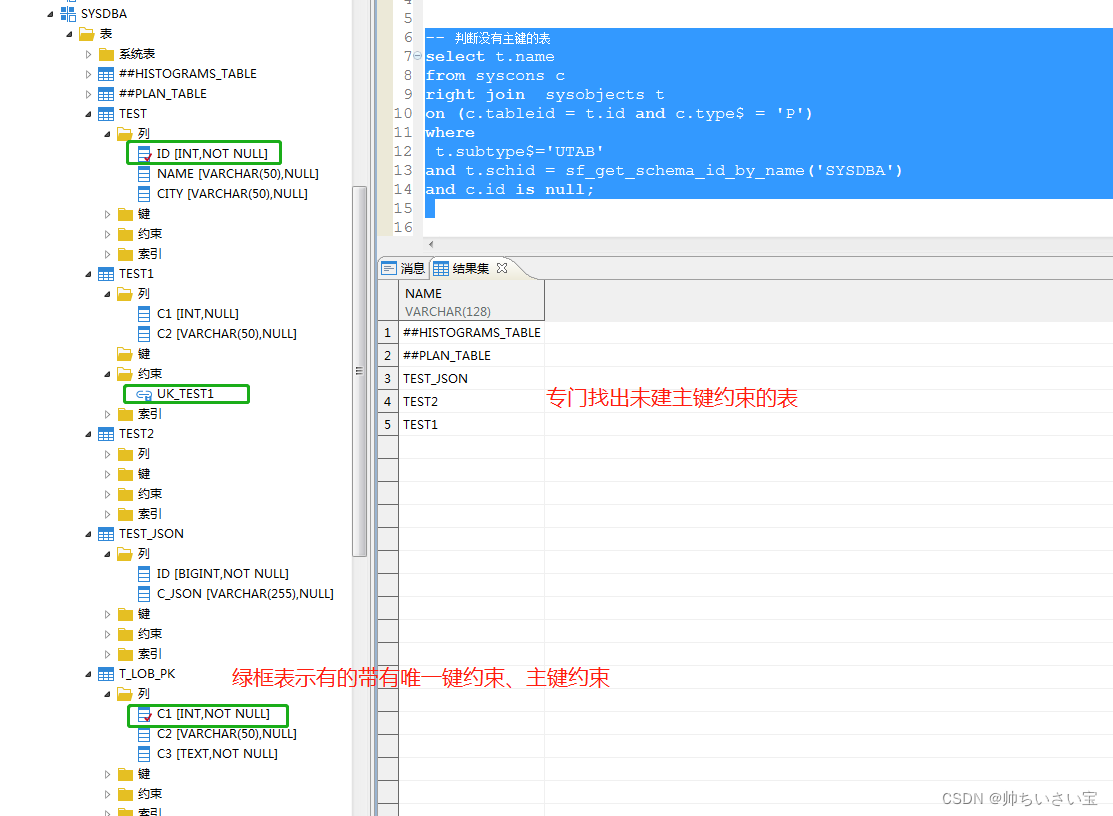Switch to the 消息 tab
Screen dimensions: 1113x816
[x=403, y=268]
